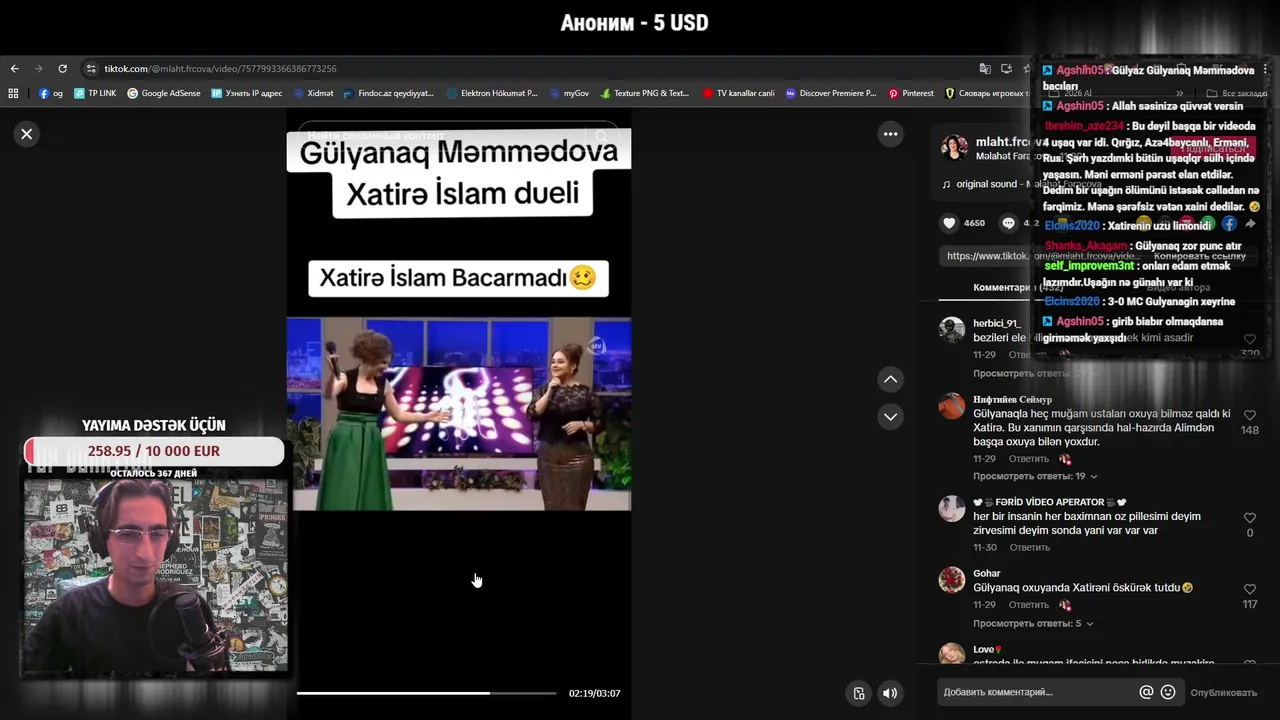The width and height of the screenshot is (1280, 720).
Task: Like Gohar's comment
Action: 1250,590
